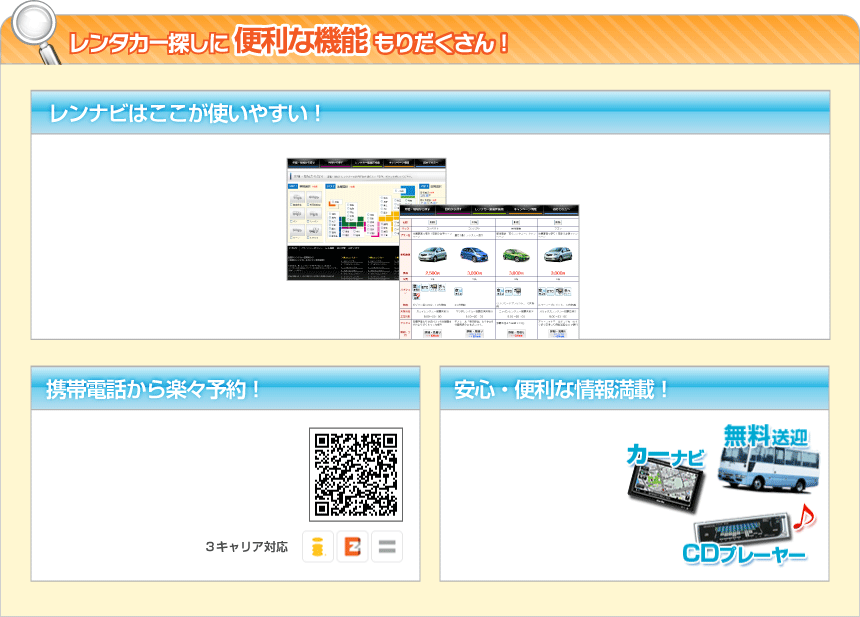Click the 便利な機能 banner title text
The height and width of the screenshot is (617, 860).
tap(301, 40)
